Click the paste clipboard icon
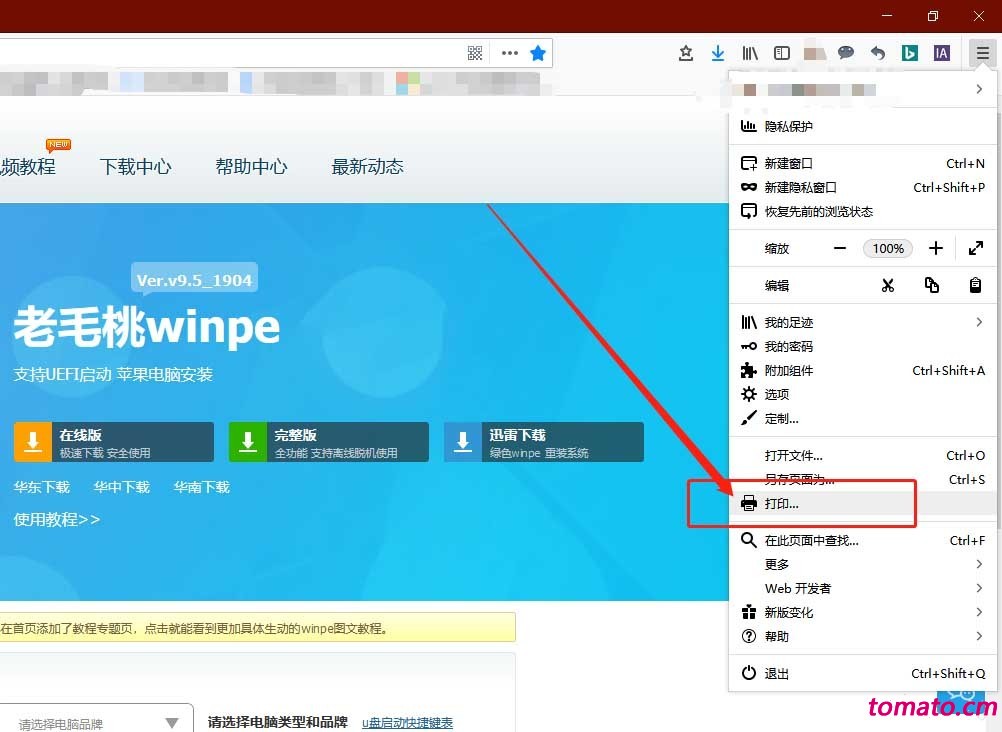Screen dimensions: 1002x732 [975, 285]
